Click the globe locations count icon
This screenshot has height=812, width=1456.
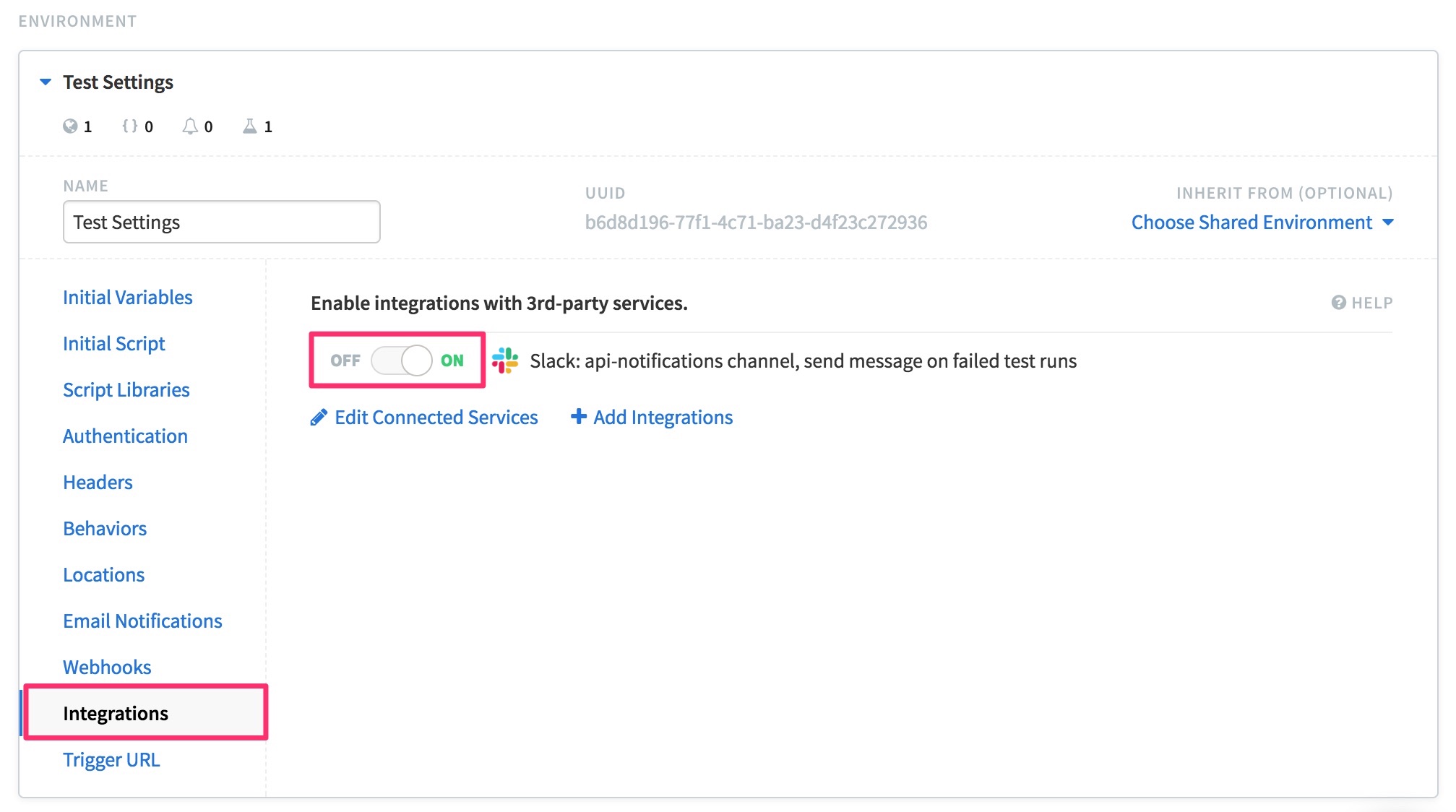coord(70,126)
